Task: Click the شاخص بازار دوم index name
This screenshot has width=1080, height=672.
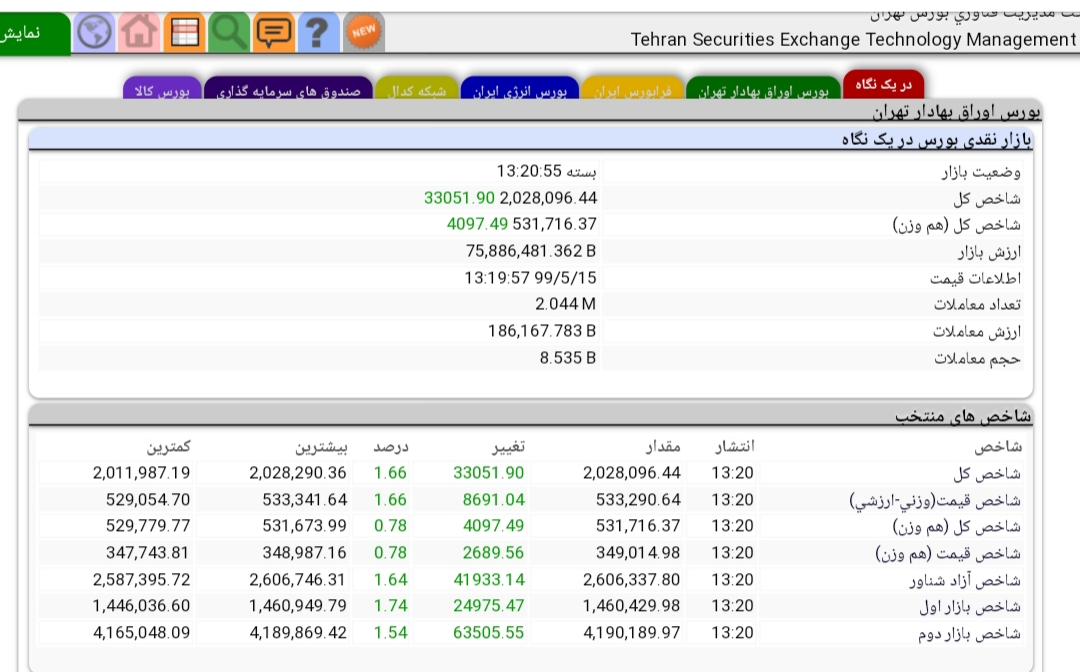Action: point(970,633)
